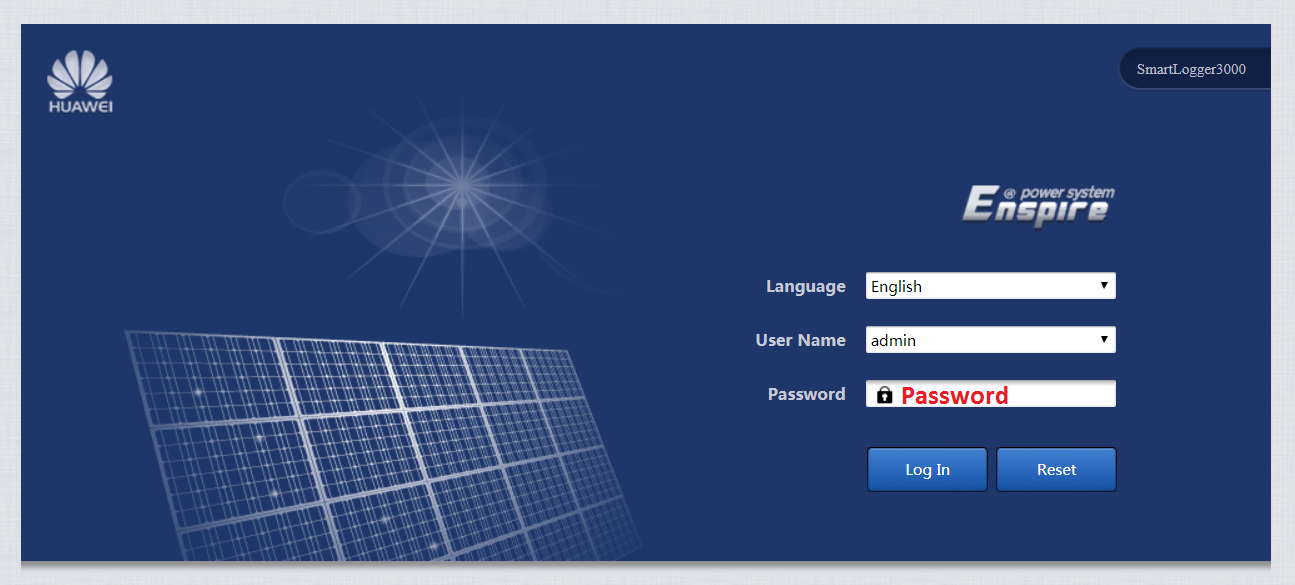Screen dimensions: 1295x585
Task: Click the Reset button
Action: [x=1056, y=470]
